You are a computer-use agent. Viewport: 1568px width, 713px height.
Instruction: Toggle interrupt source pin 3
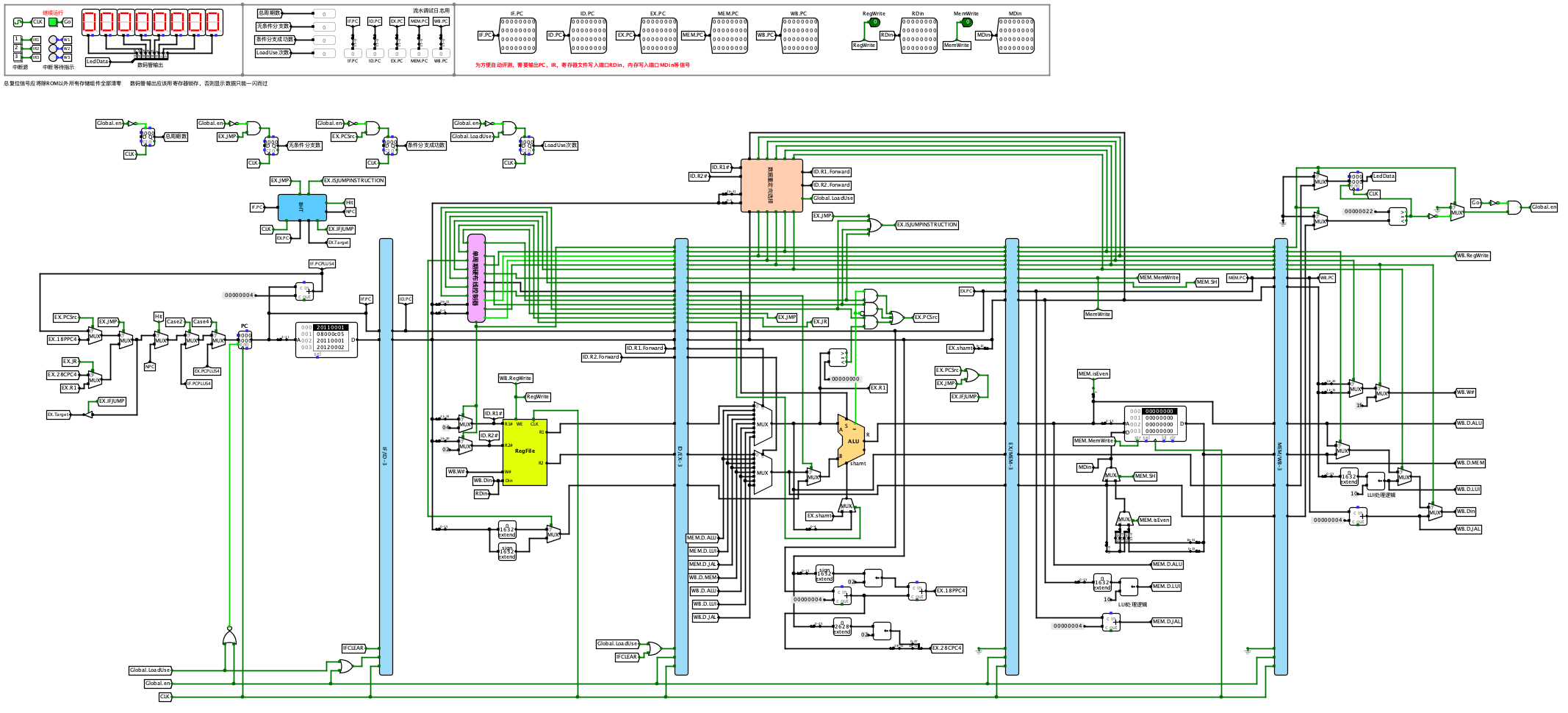pyautogui.click(x=17, y=57)
